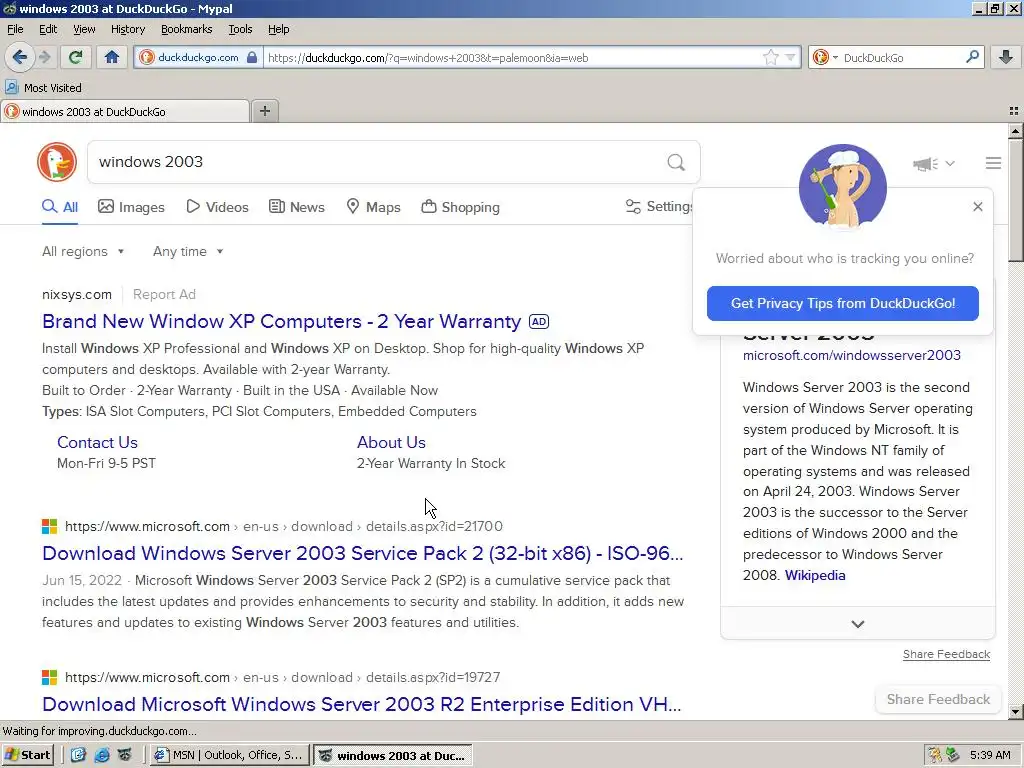1024x768 pixels.
Task: Switch to the Maps tab
Action: click(373, 207)
